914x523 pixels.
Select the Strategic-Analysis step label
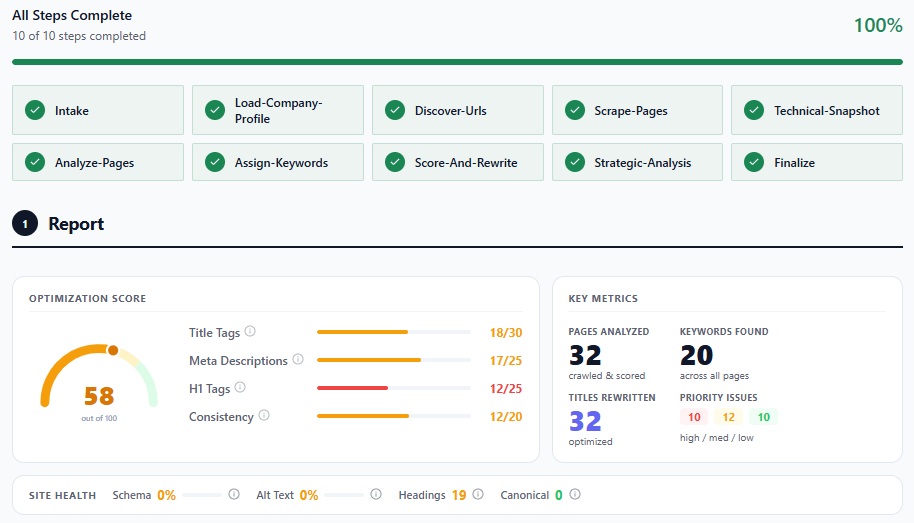642,163
